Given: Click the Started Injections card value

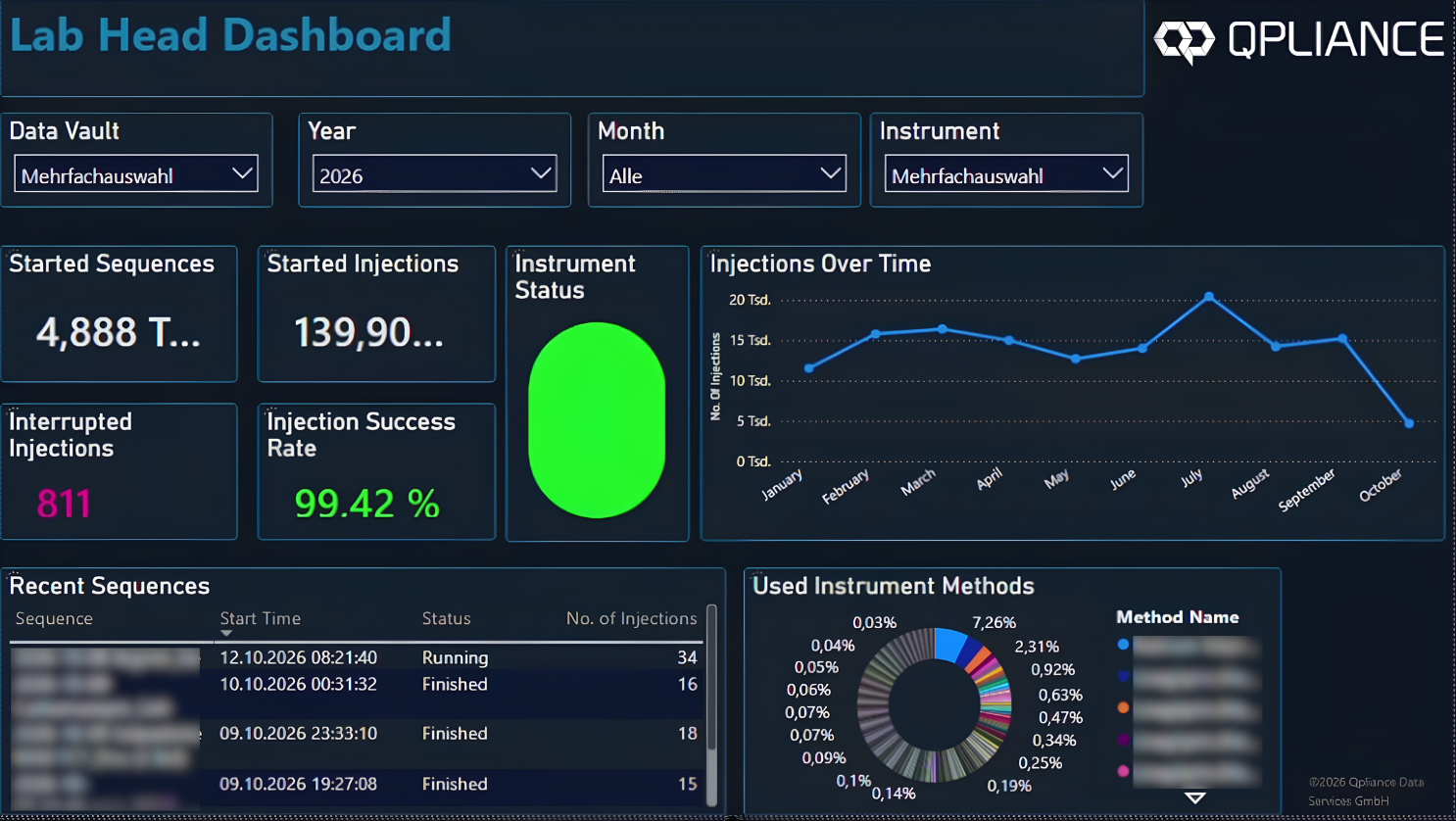Looking at the screenshot, I should (368, 332).
